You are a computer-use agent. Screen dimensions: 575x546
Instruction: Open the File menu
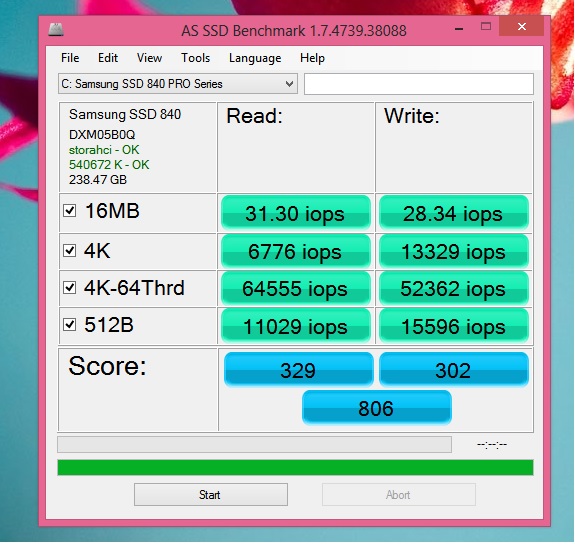[x=70, y=58]
